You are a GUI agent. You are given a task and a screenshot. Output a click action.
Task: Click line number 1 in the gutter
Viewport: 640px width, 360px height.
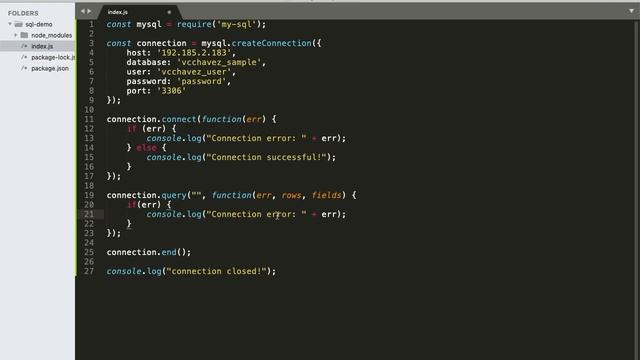tap(91, 24)
